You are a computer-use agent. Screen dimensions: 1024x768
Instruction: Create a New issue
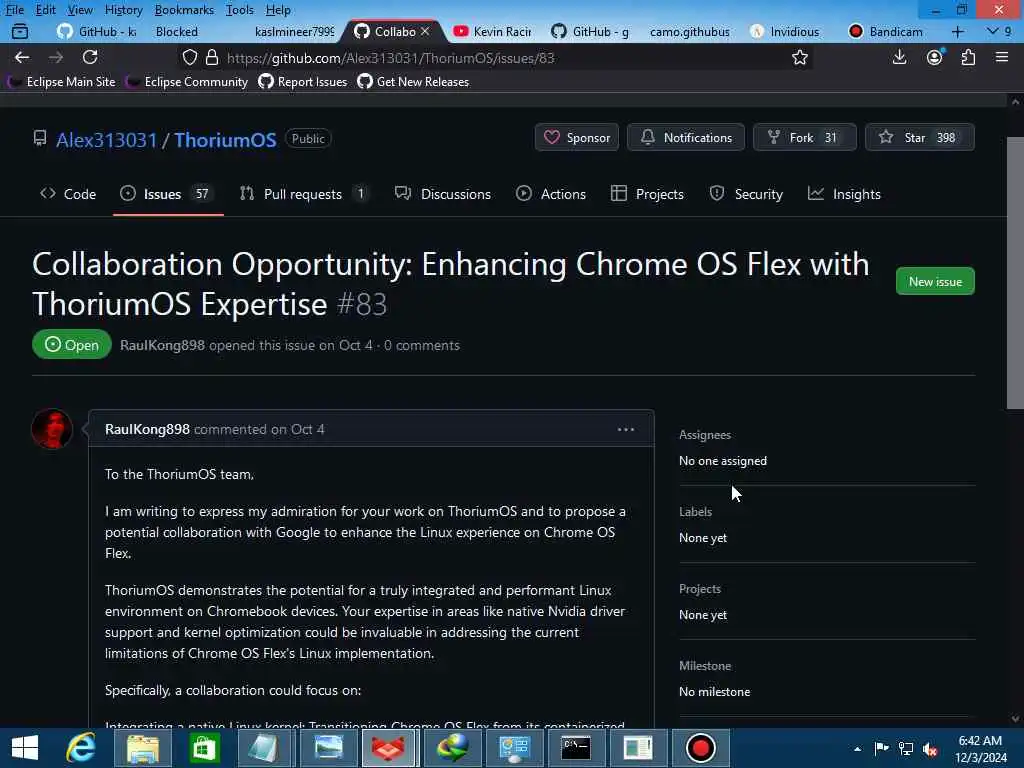point(935,281)
